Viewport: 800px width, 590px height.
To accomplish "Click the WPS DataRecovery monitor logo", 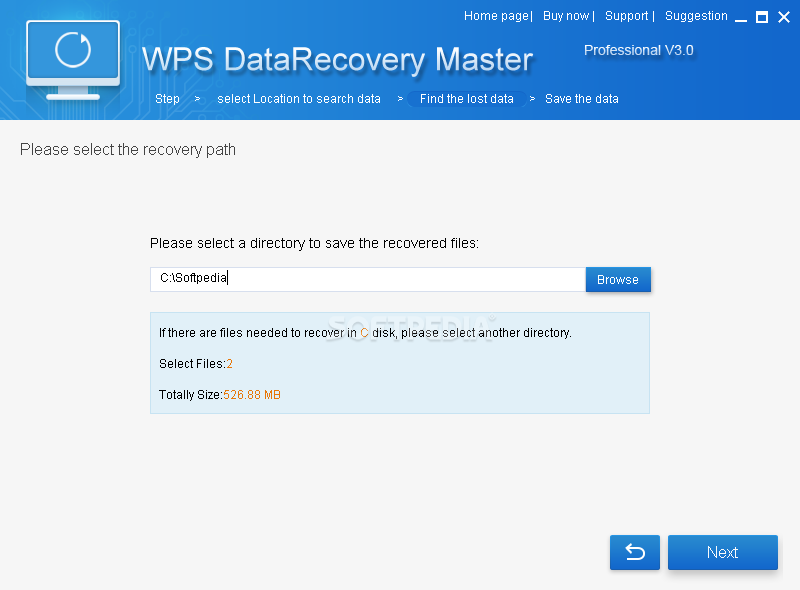I will pos(73,60).
